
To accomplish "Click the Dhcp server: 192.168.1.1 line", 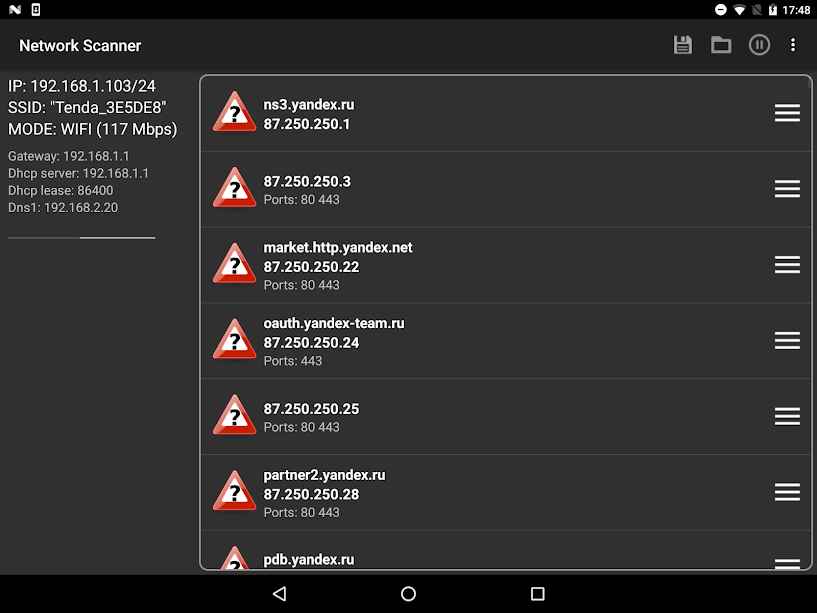I will (78, 173).
